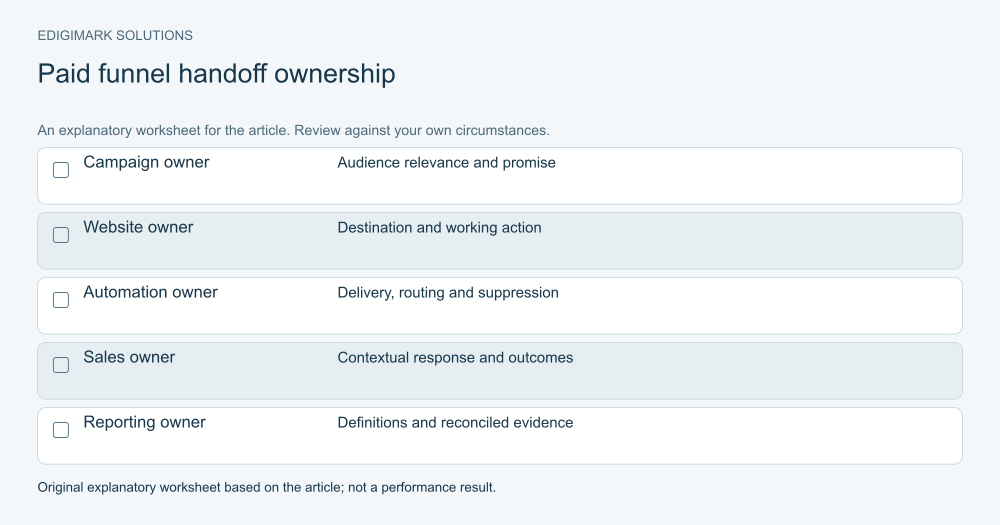Click the 'EDIGIMARK SOLUTIONS' header text

[x=115, y=36]
